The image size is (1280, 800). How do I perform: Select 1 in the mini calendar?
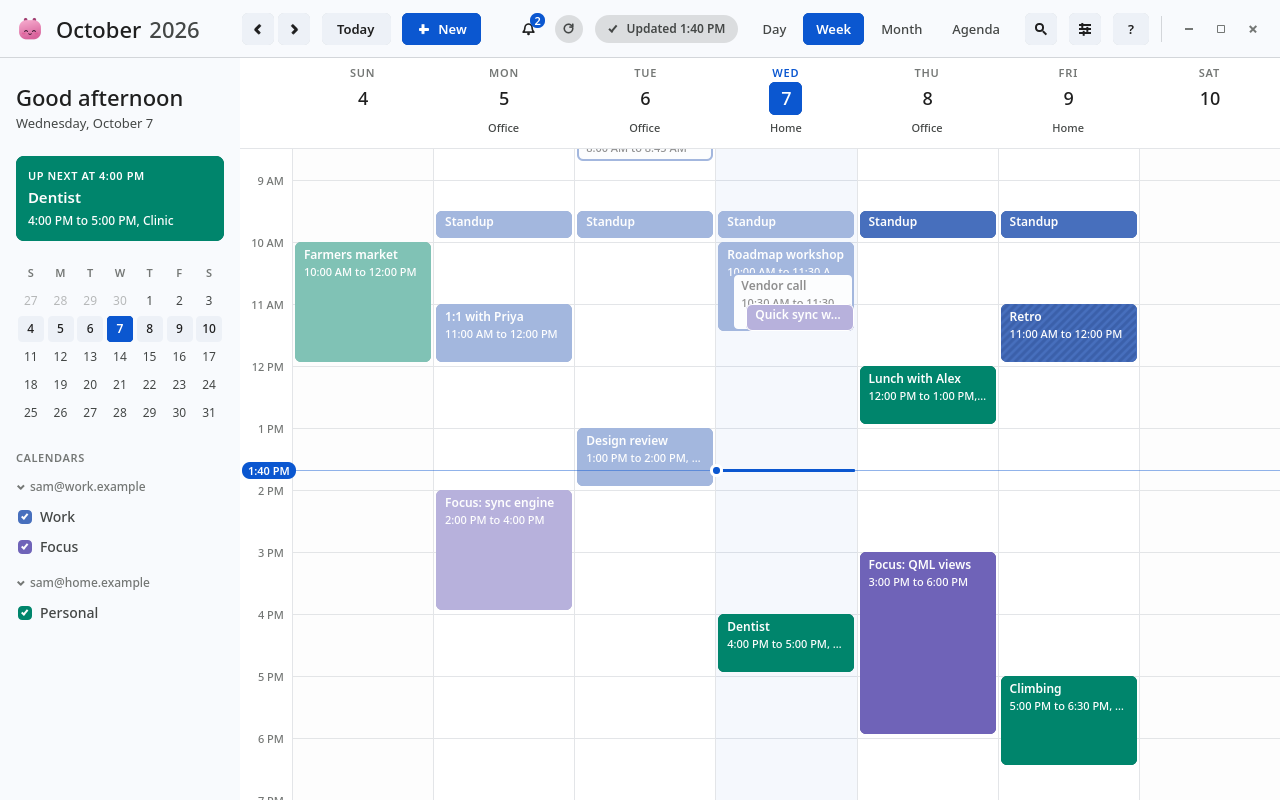[149, 301]
